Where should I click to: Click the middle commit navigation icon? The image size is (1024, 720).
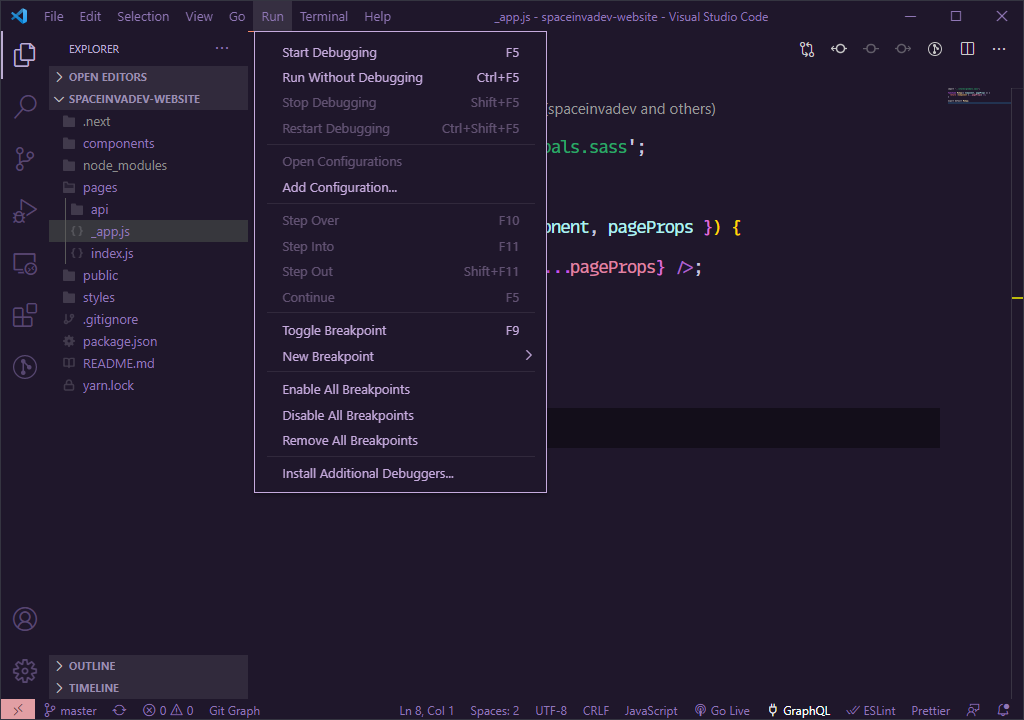[x=871, y=49]
